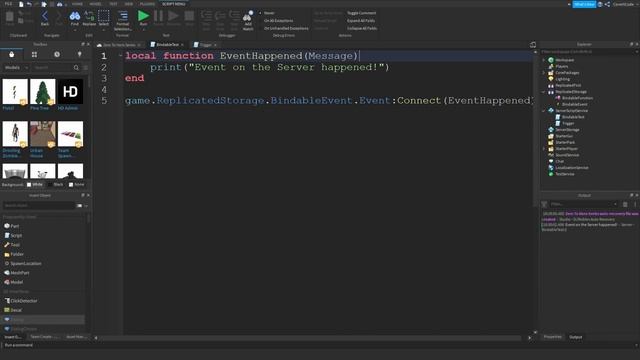Expand the Workspace node
Viewport: 640px width, 360px height.
[544, 60]
